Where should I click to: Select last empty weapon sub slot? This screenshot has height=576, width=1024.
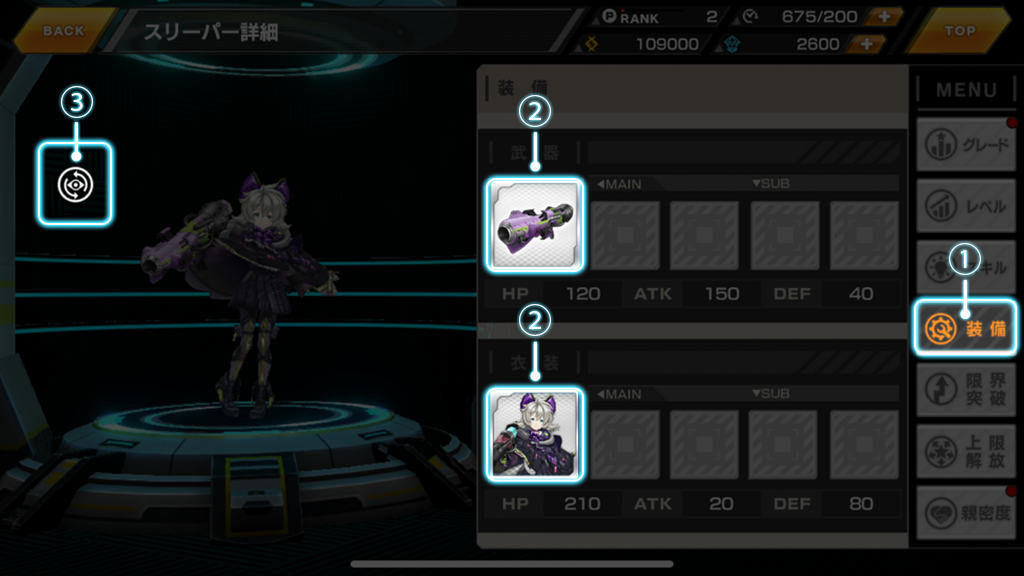point(864,235)
